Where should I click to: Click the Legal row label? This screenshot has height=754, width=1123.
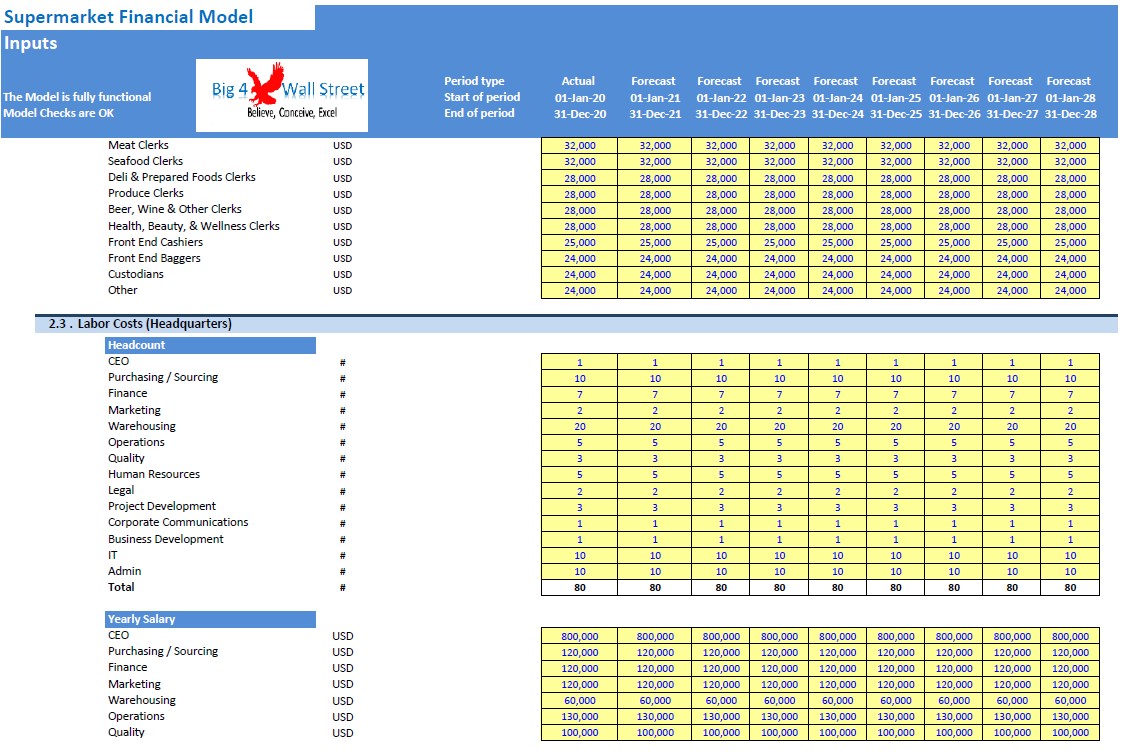point(121,490)
